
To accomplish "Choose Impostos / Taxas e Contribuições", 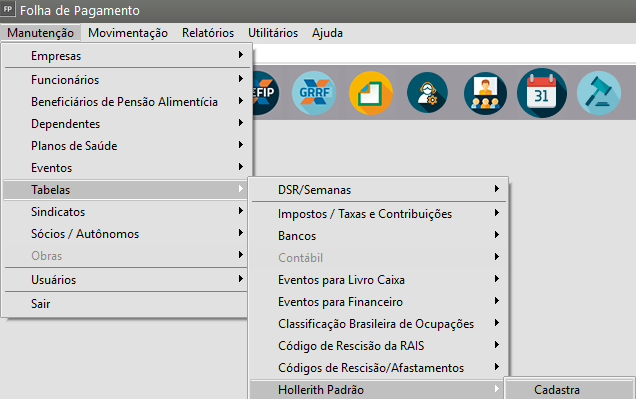I will coord(378,214).
